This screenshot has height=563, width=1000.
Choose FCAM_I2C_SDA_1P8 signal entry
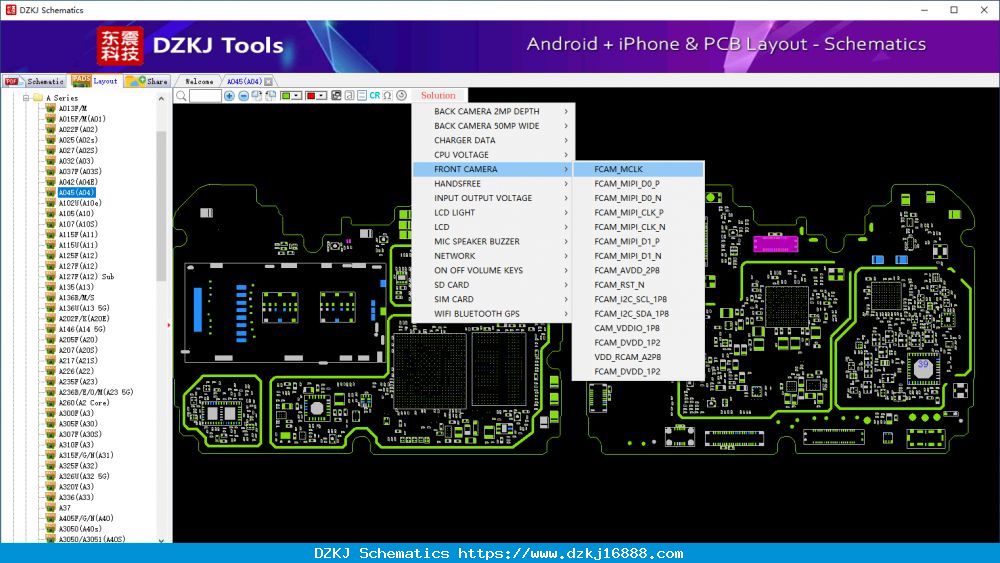click(x=638, y=314)
